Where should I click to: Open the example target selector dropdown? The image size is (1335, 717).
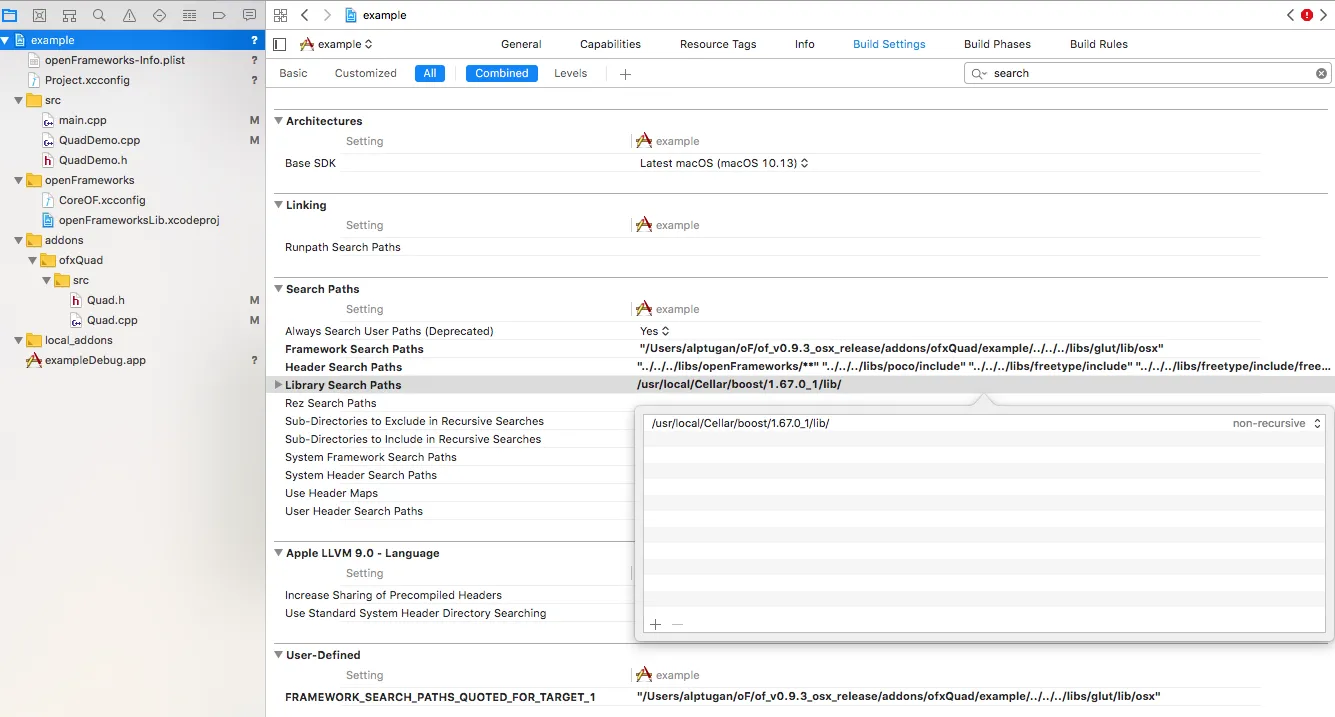[337, 44]
